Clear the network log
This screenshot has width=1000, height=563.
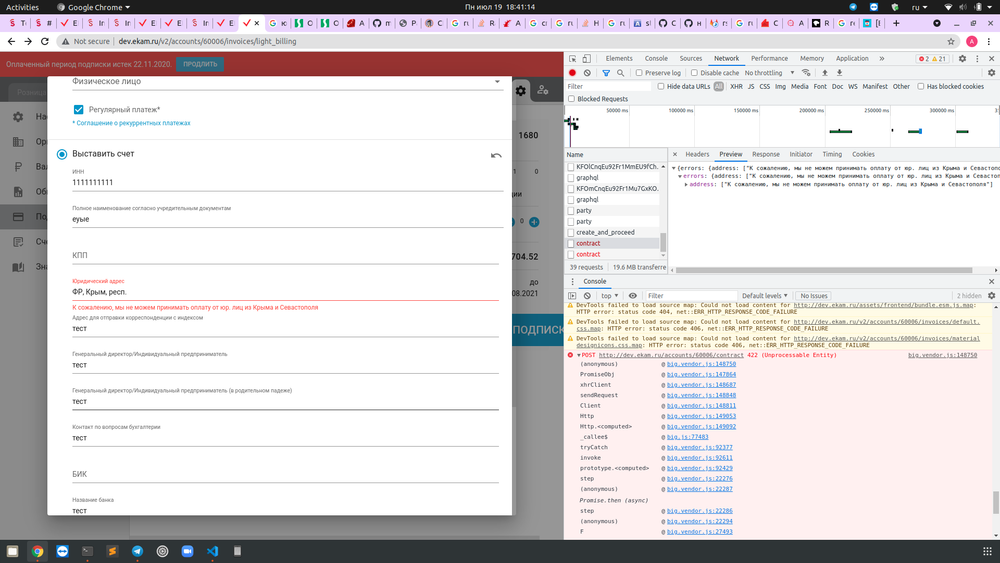click(x=588, y=73)
